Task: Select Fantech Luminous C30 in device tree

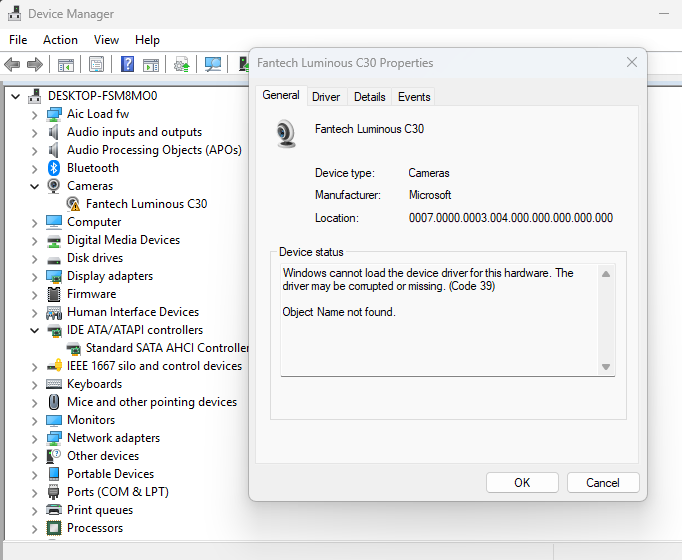Action: tap(147, 204)
